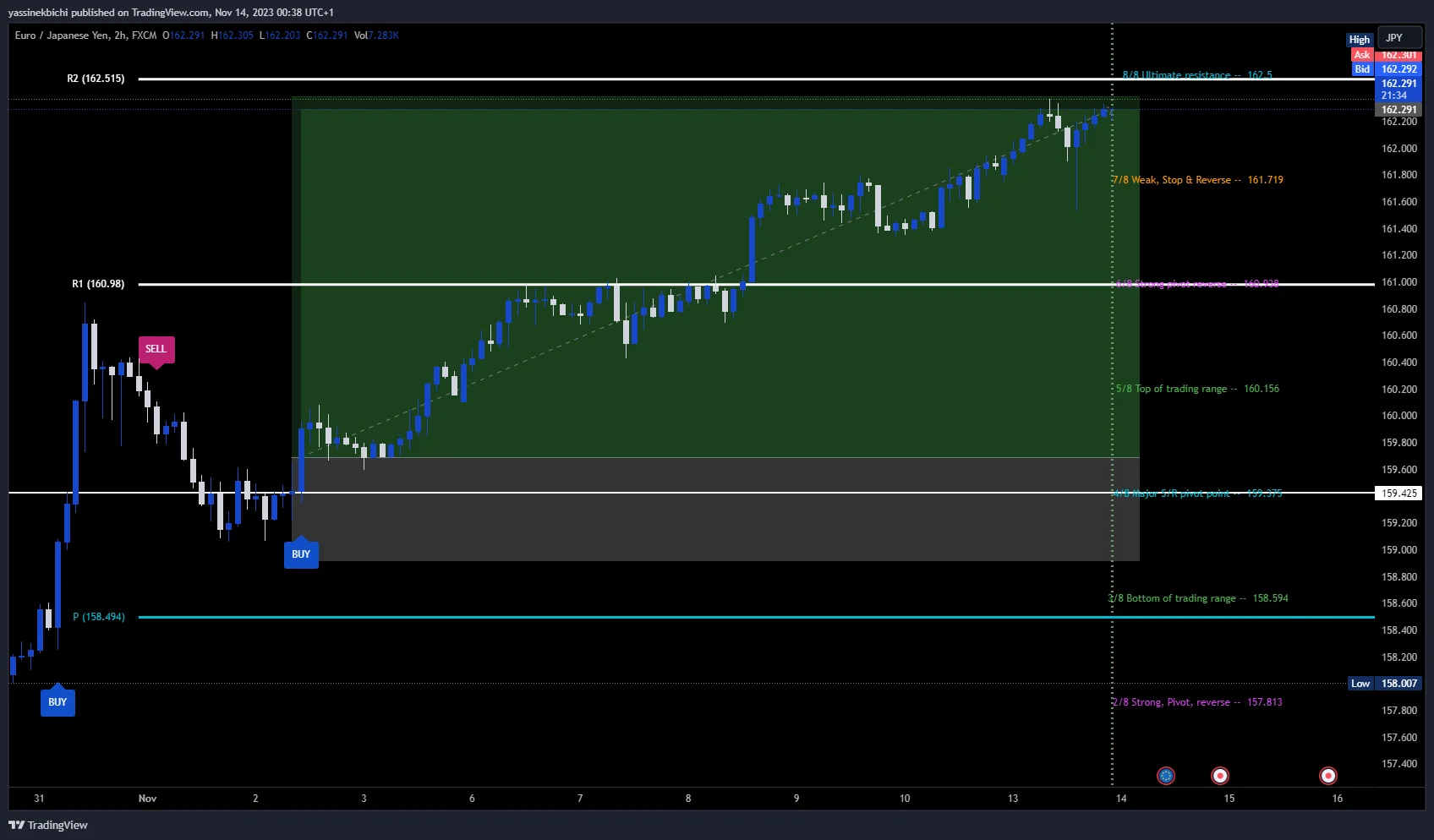
Task: Click the yassinekbichi published on TradingView.com header
Action: [x=171, y=13]
